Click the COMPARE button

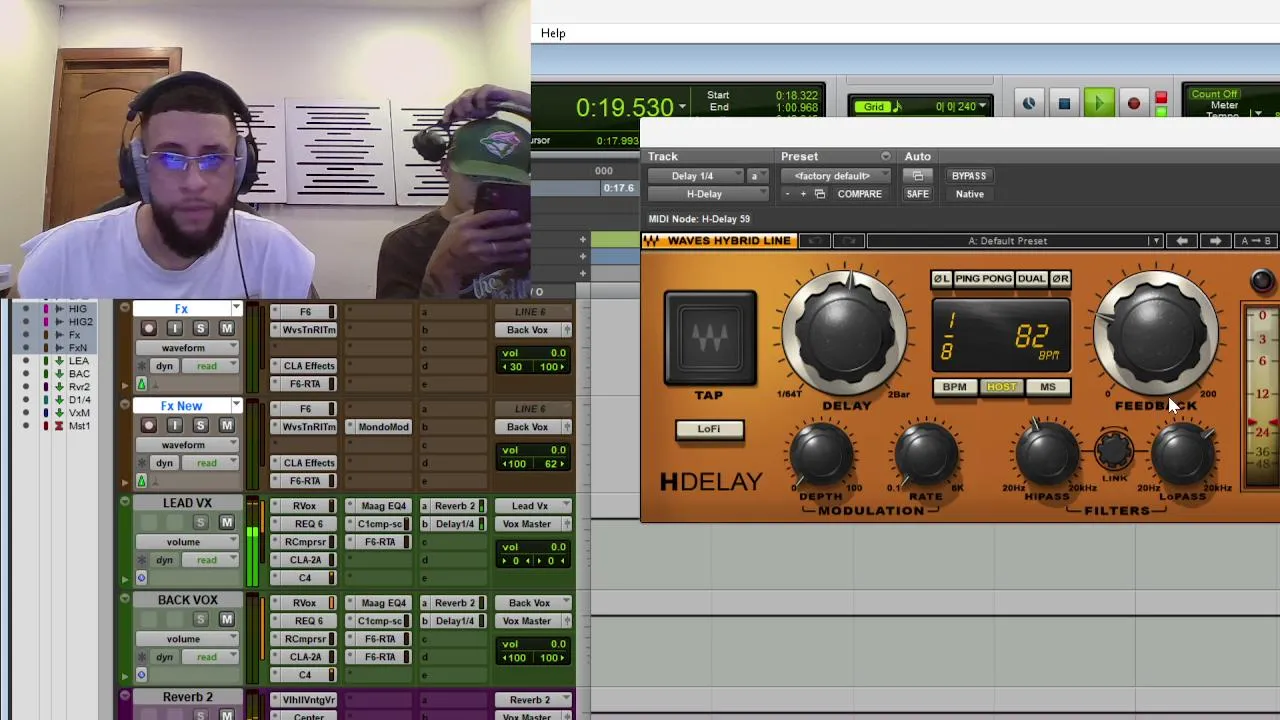(x=860, y=194)
